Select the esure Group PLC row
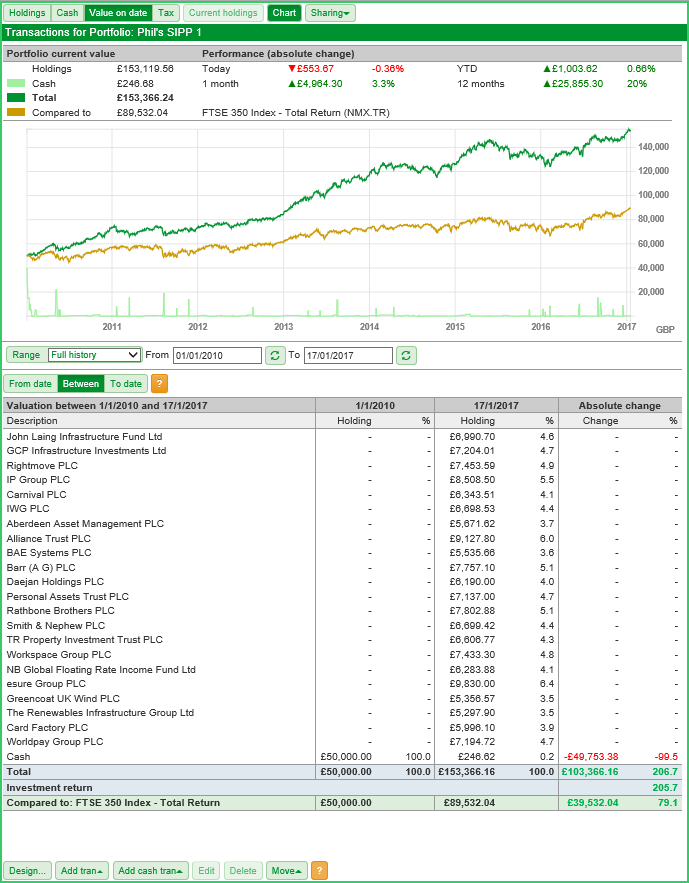689x883 pixels. 342,684
